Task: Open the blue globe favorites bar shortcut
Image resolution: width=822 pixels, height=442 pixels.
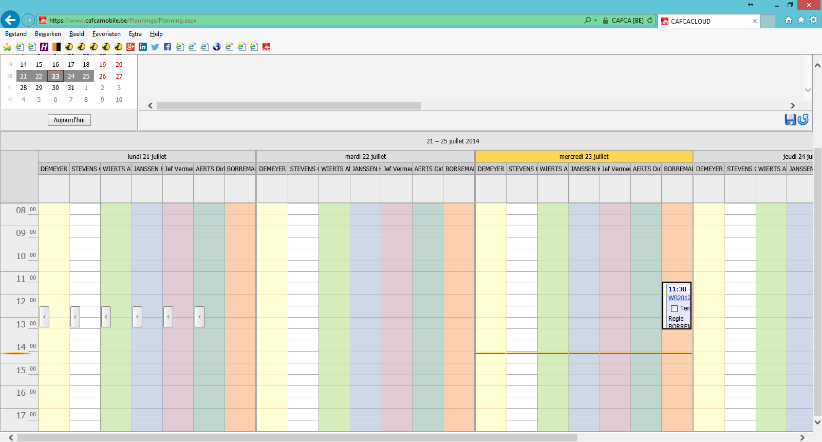Action: 217,47
